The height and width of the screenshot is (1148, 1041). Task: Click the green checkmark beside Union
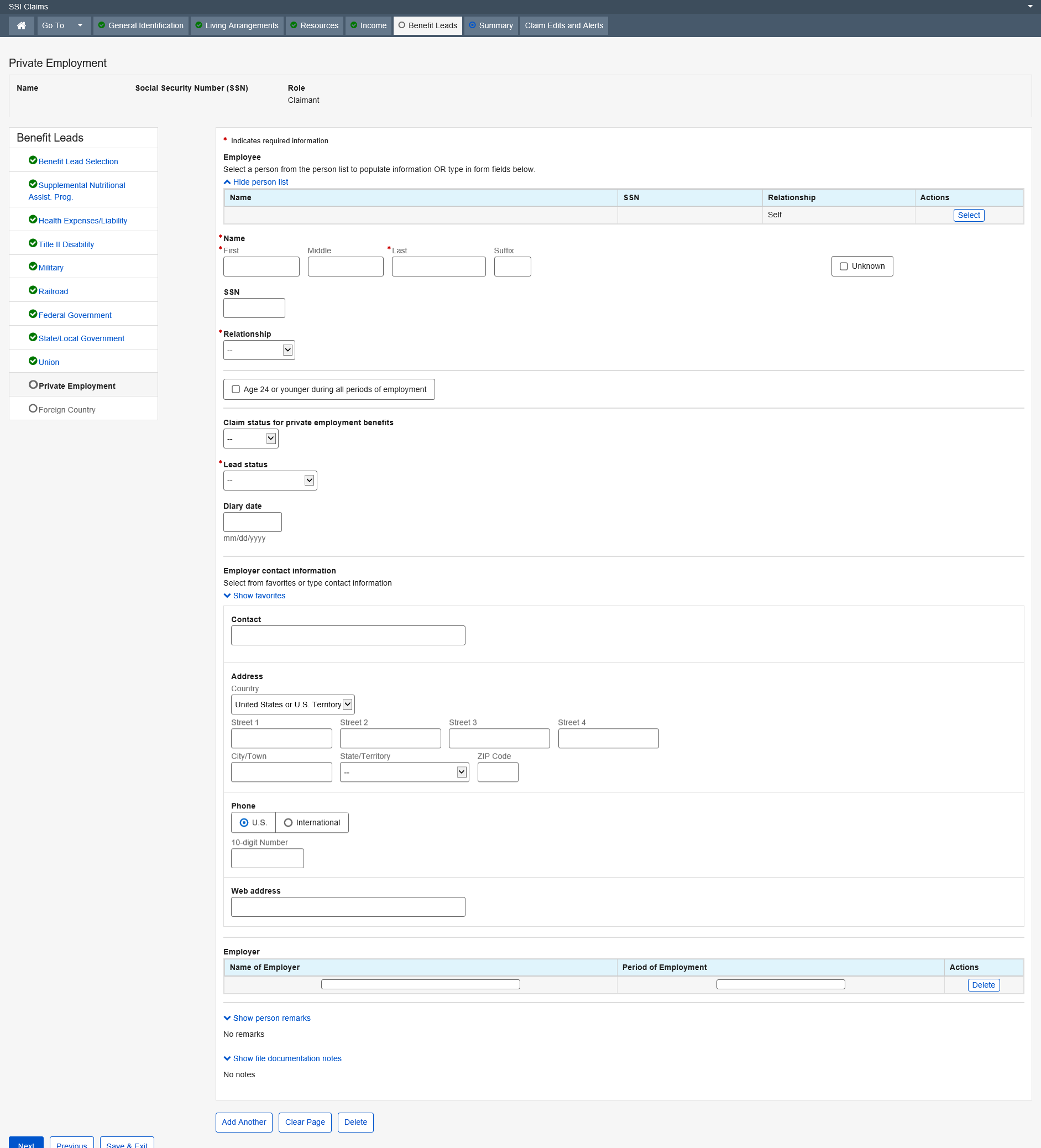click(x=33, y=361)
